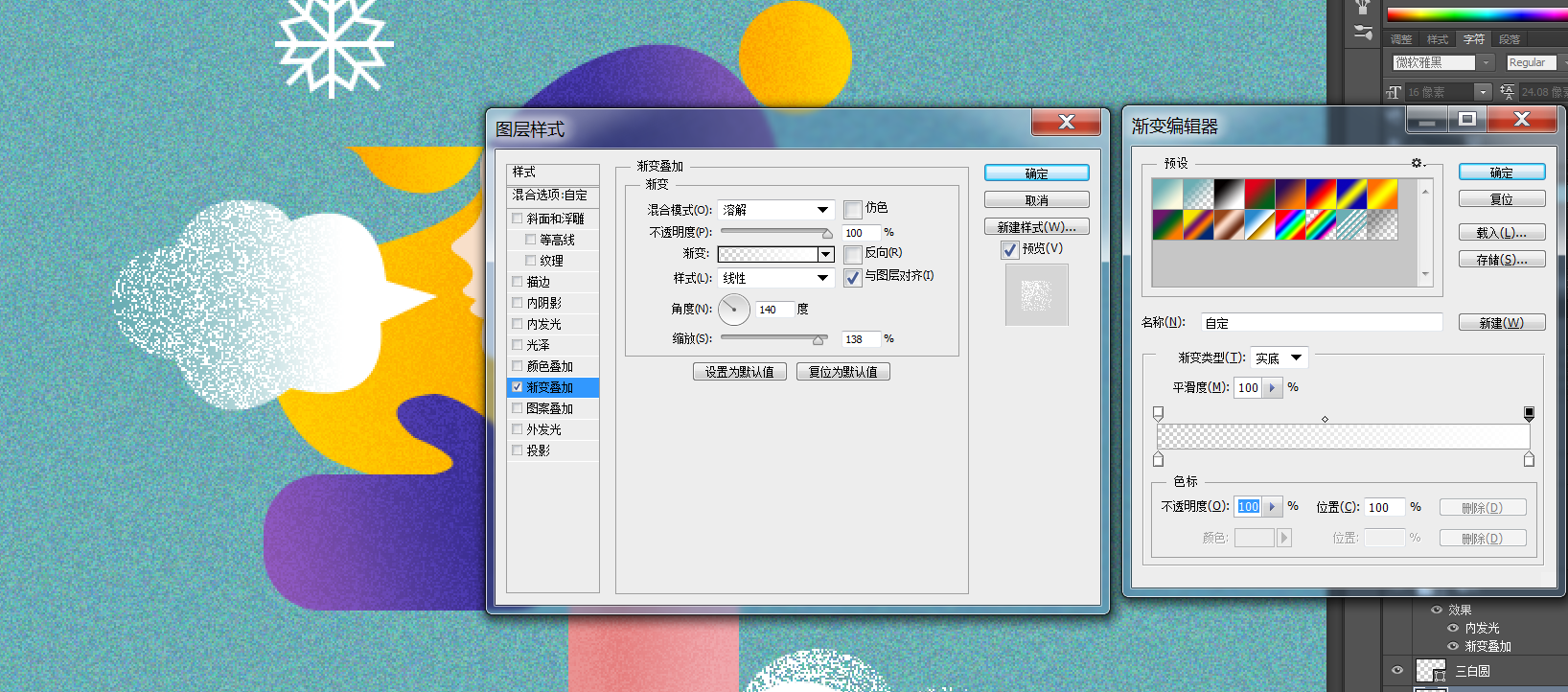The height and width of the screenshot is (692, 1568).
Task: Select the violet-to-orange gradient preset
Action: click(1290, 195)
